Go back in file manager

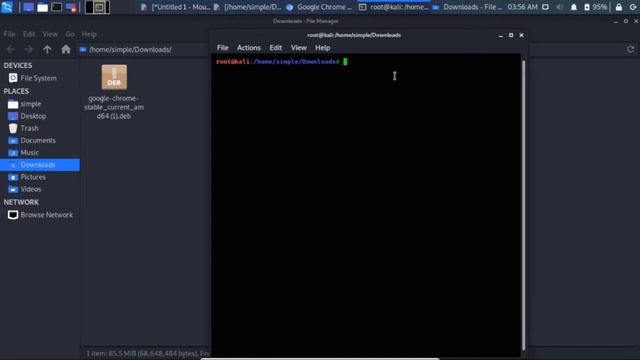[11, 49]
